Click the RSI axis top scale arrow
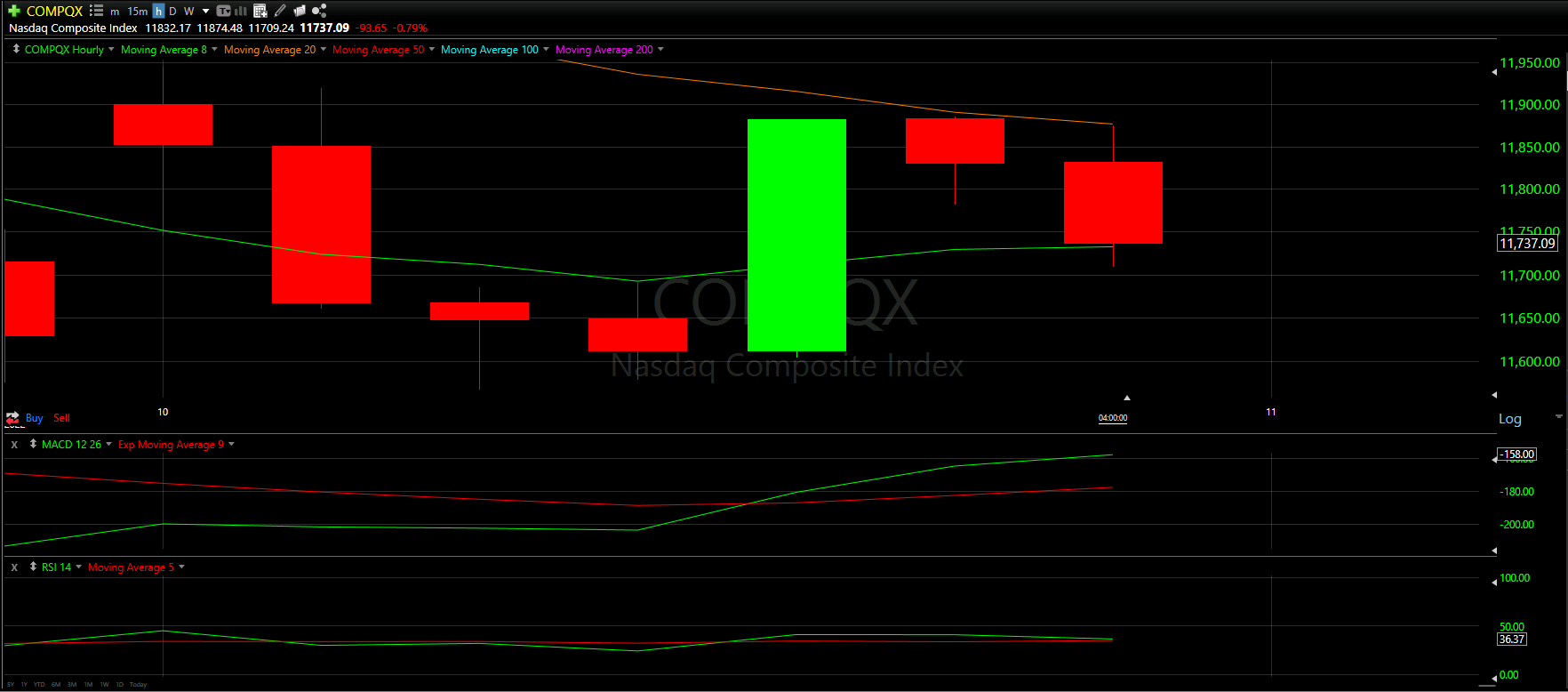 click(1494, 582)
